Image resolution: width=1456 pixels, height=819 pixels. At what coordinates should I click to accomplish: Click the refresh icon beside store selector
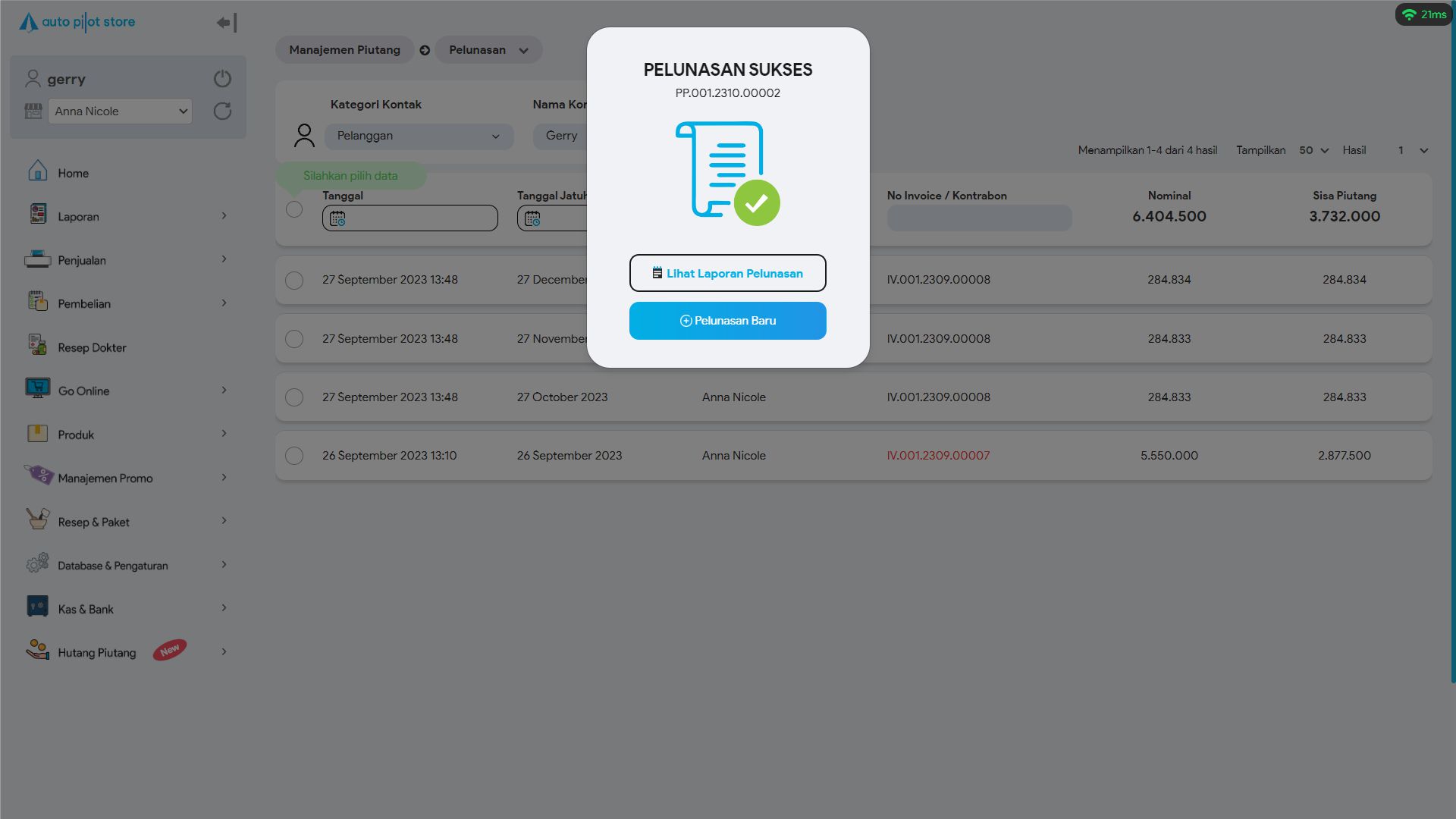coord(222,111)
